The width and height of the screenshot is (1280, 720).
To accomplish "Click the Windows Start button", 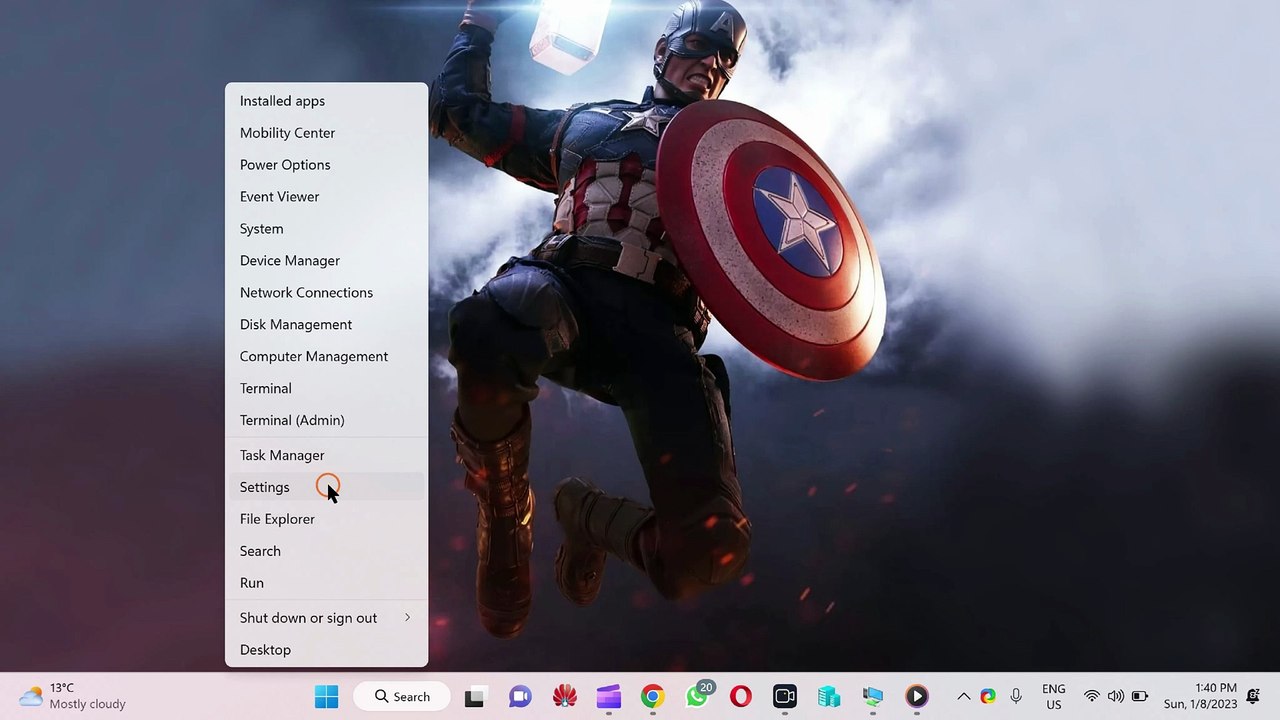I will click(x=327, y=696).
